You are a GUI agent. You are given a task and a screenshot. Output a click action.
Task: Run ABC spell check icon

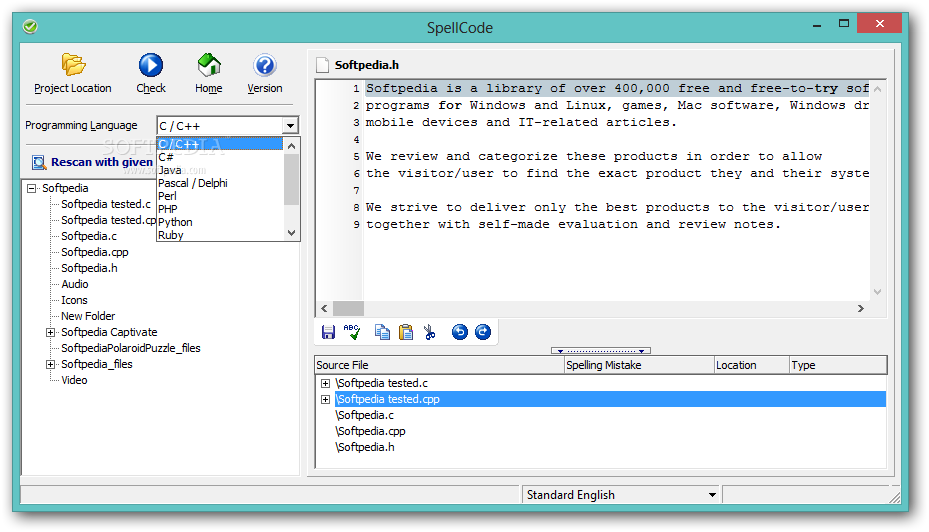(x=352, y=332)
